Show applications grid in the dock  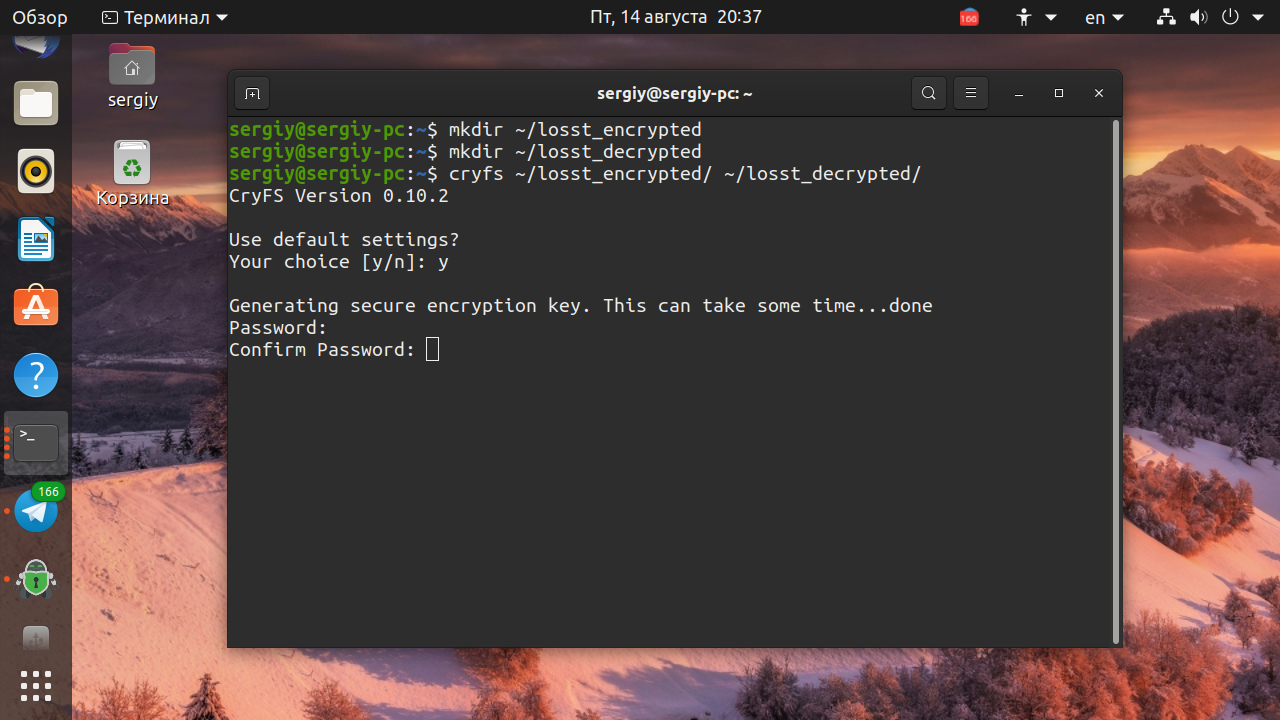[36, 686]
